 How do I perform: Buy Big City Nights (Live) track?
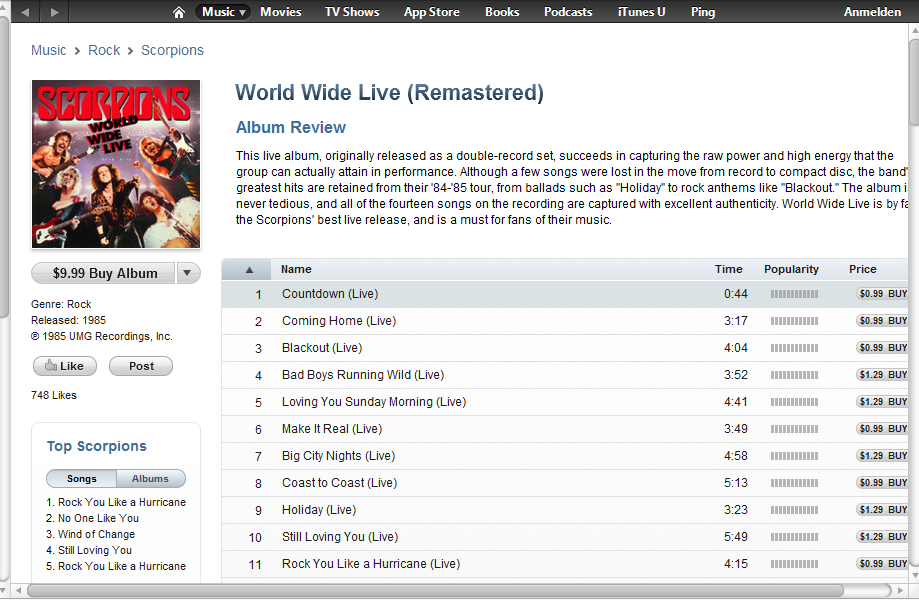pos(883,455)
